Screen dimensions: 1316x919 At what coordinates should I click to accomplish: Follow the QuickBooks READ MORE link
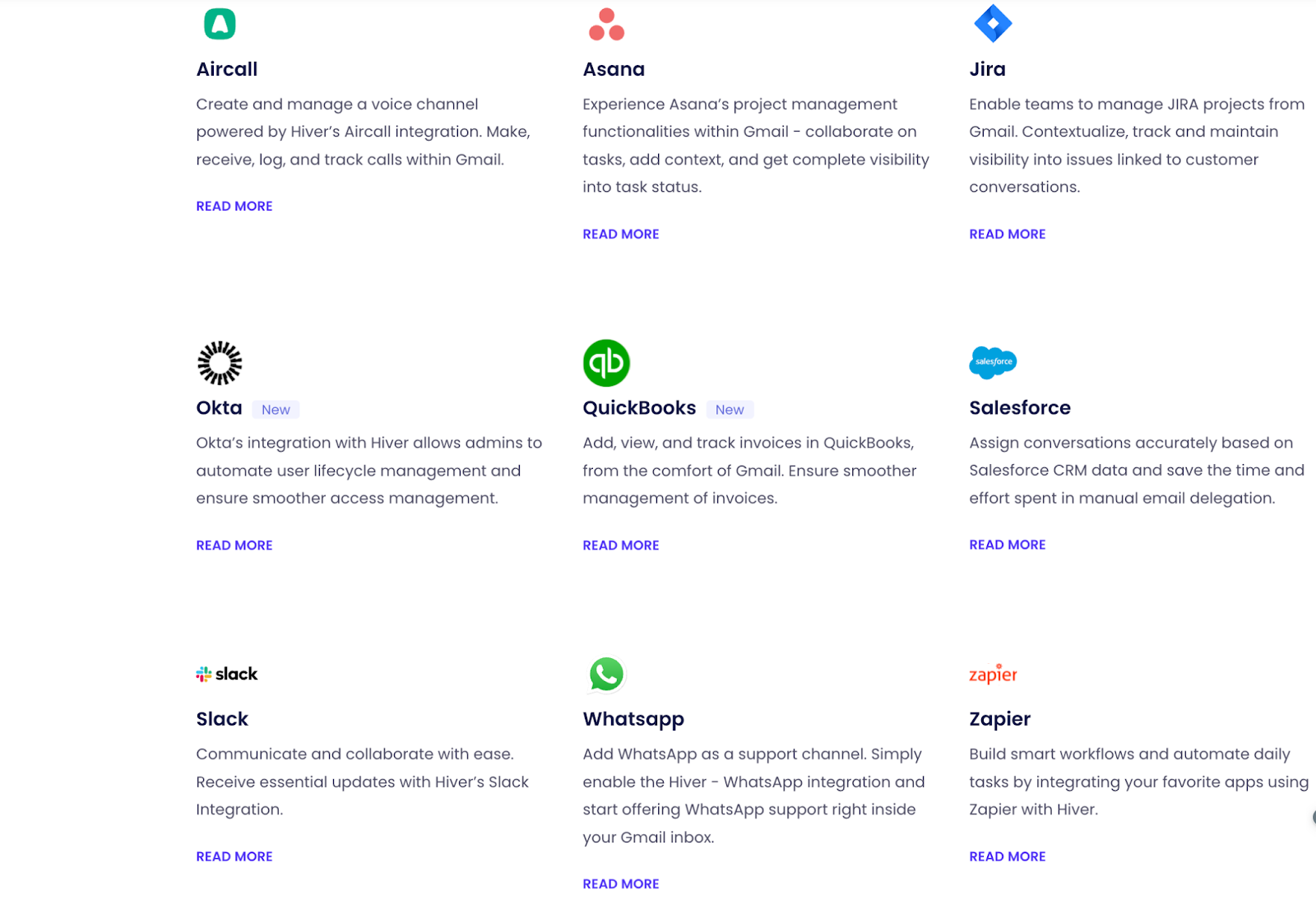[x=621, y=545]
